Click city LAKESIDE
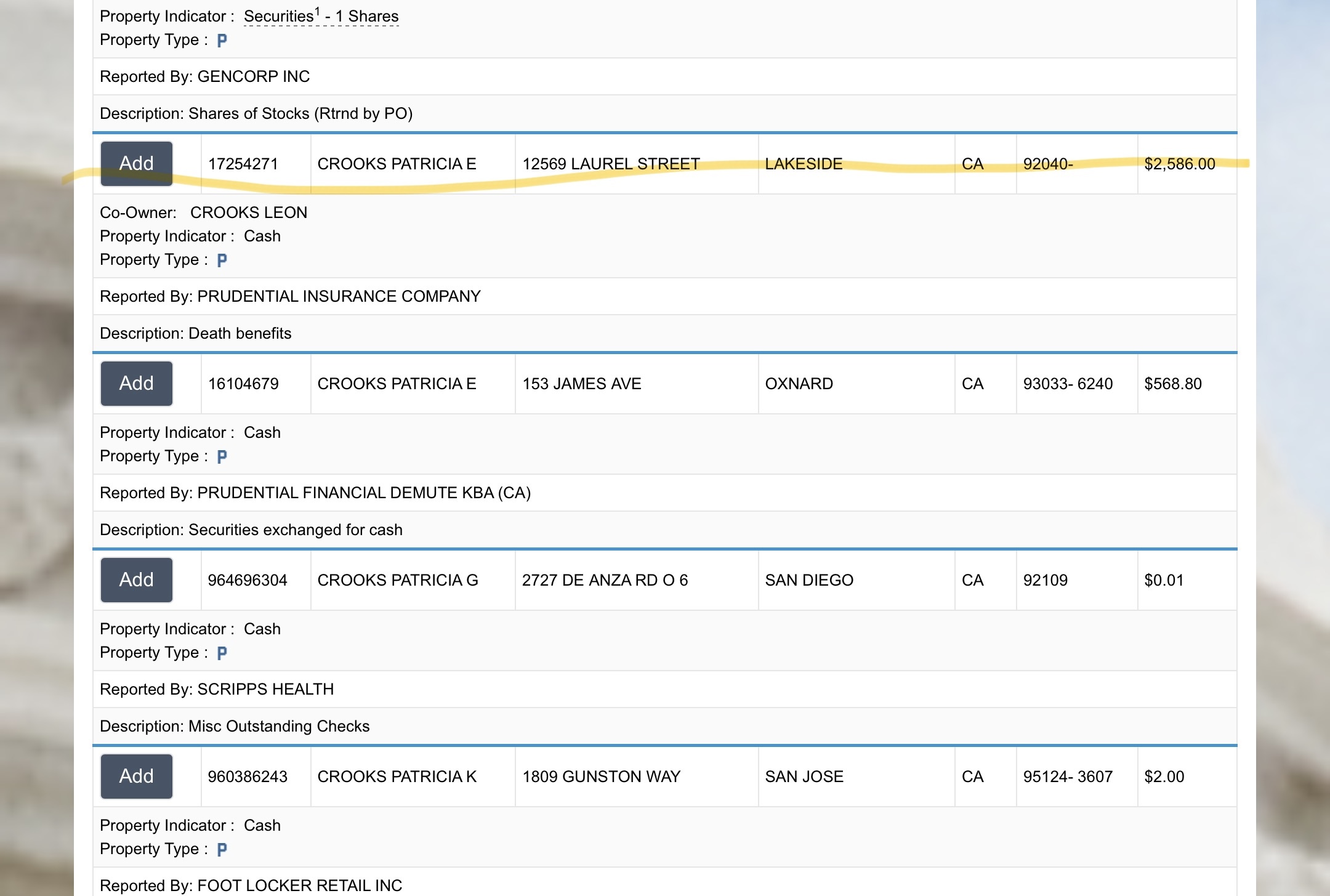 [804, 164]
